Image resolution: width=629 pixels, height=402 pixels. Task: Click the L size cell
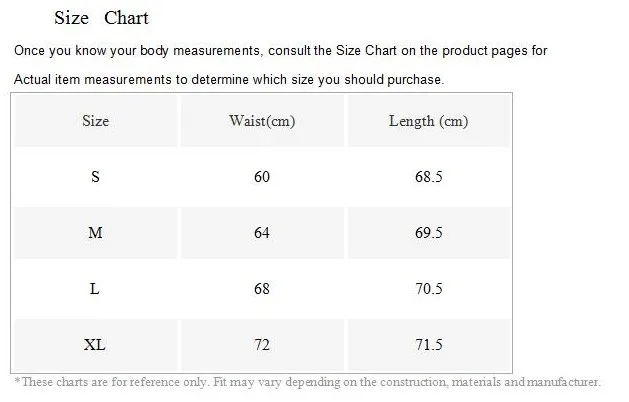(95, 288)
